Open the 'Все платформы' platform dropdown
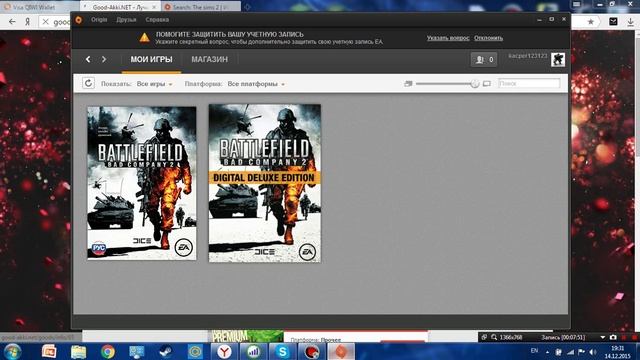 coord(256,84)
